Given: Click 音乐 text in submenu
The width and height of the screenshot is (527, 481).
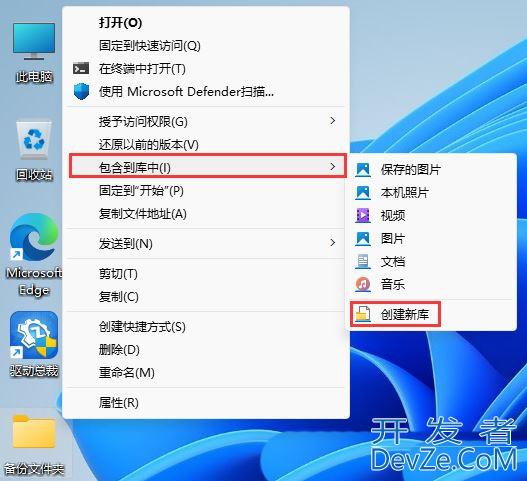Looking at the screenshot, I should (x=393, y=284).
